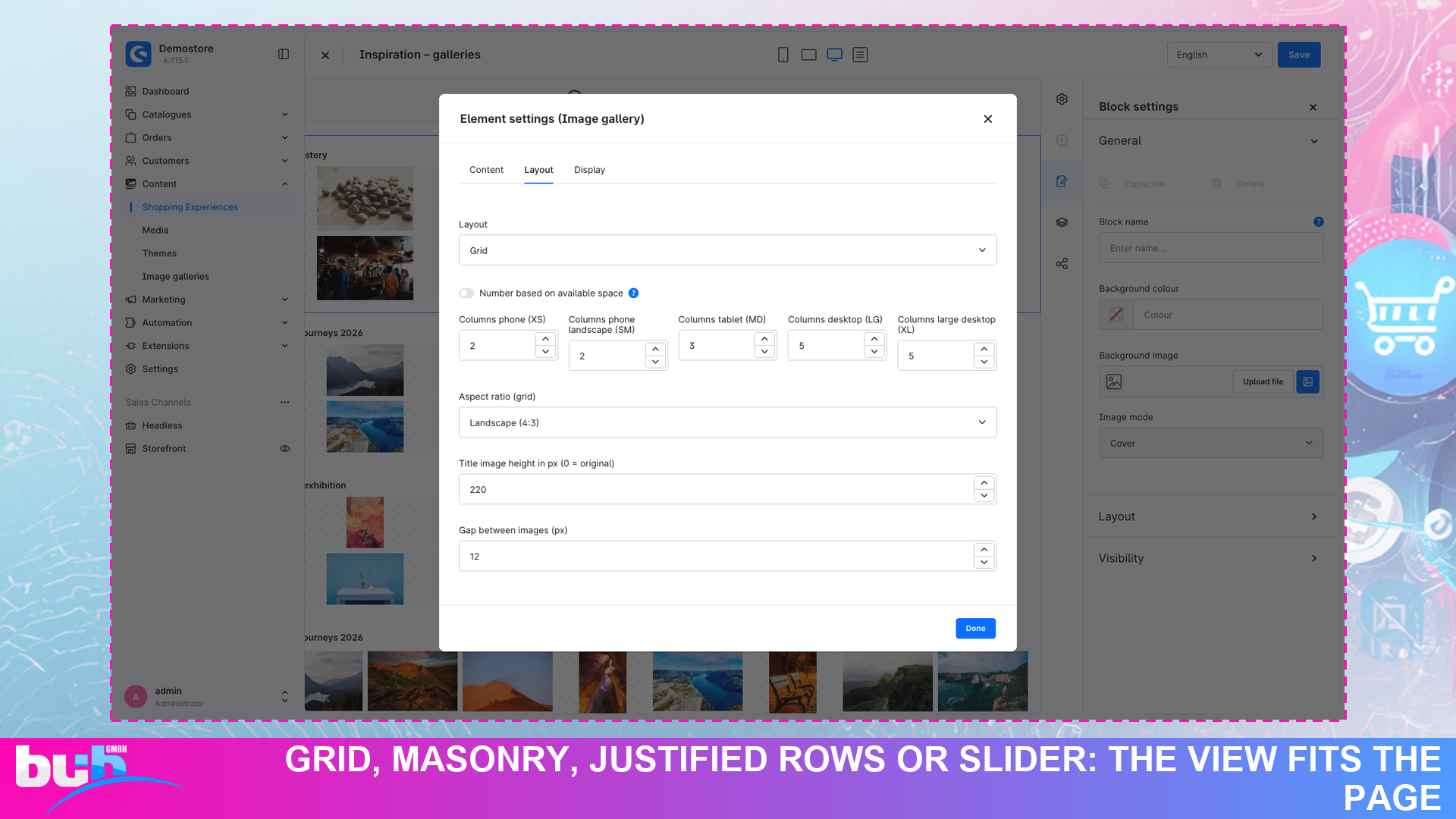Collapse the General section
Screen dimensions: 1456x819
(x=1211, y=141)
